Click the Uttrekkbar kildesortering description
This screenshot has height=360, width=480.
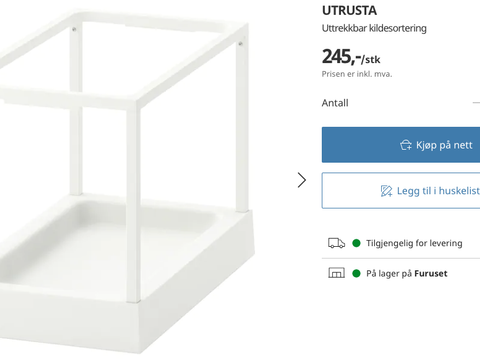tap(374, 28)
